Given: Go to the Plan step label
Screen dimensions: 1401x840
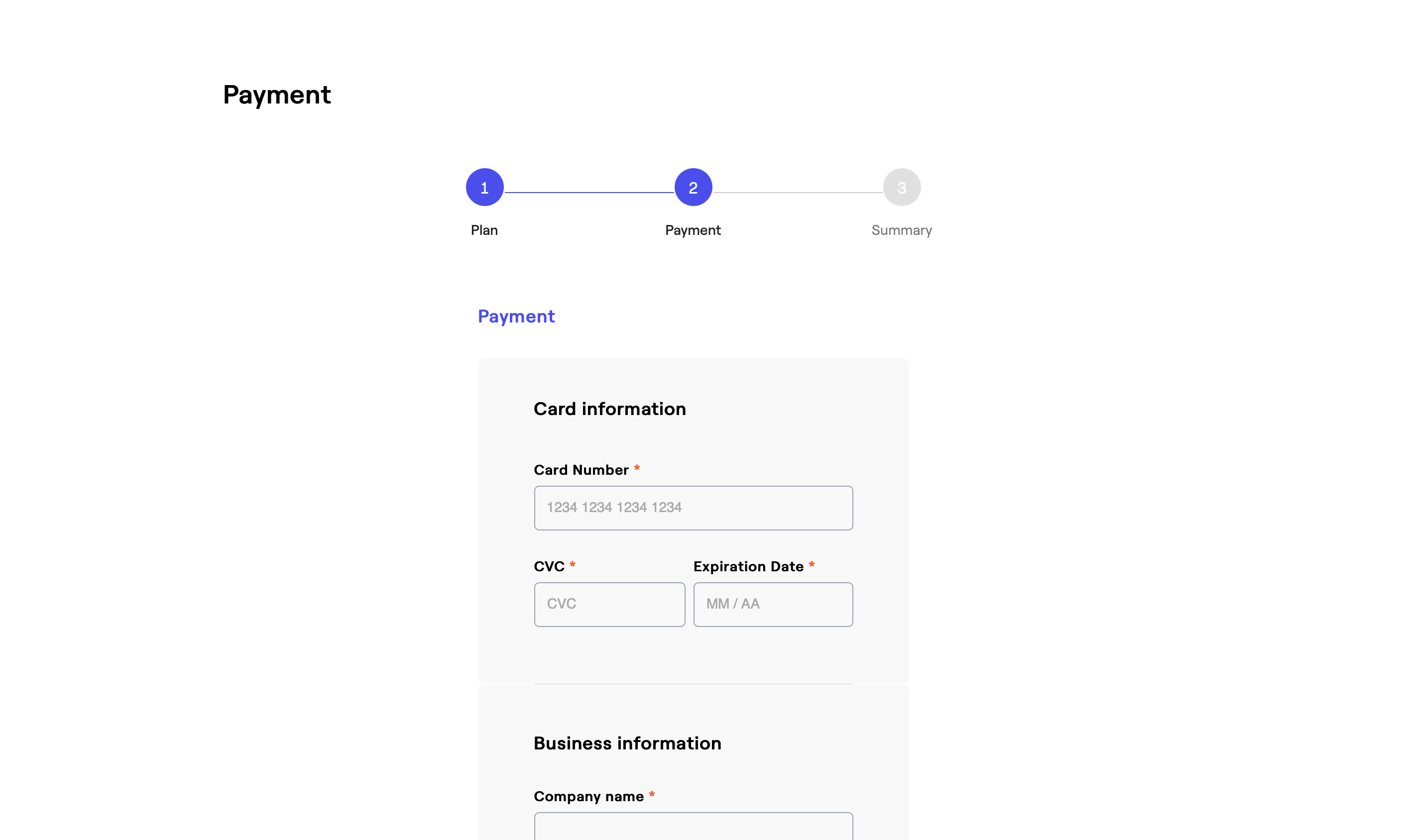Looking at the screenshot, I should pyautogui.click(x=484, y=230).
